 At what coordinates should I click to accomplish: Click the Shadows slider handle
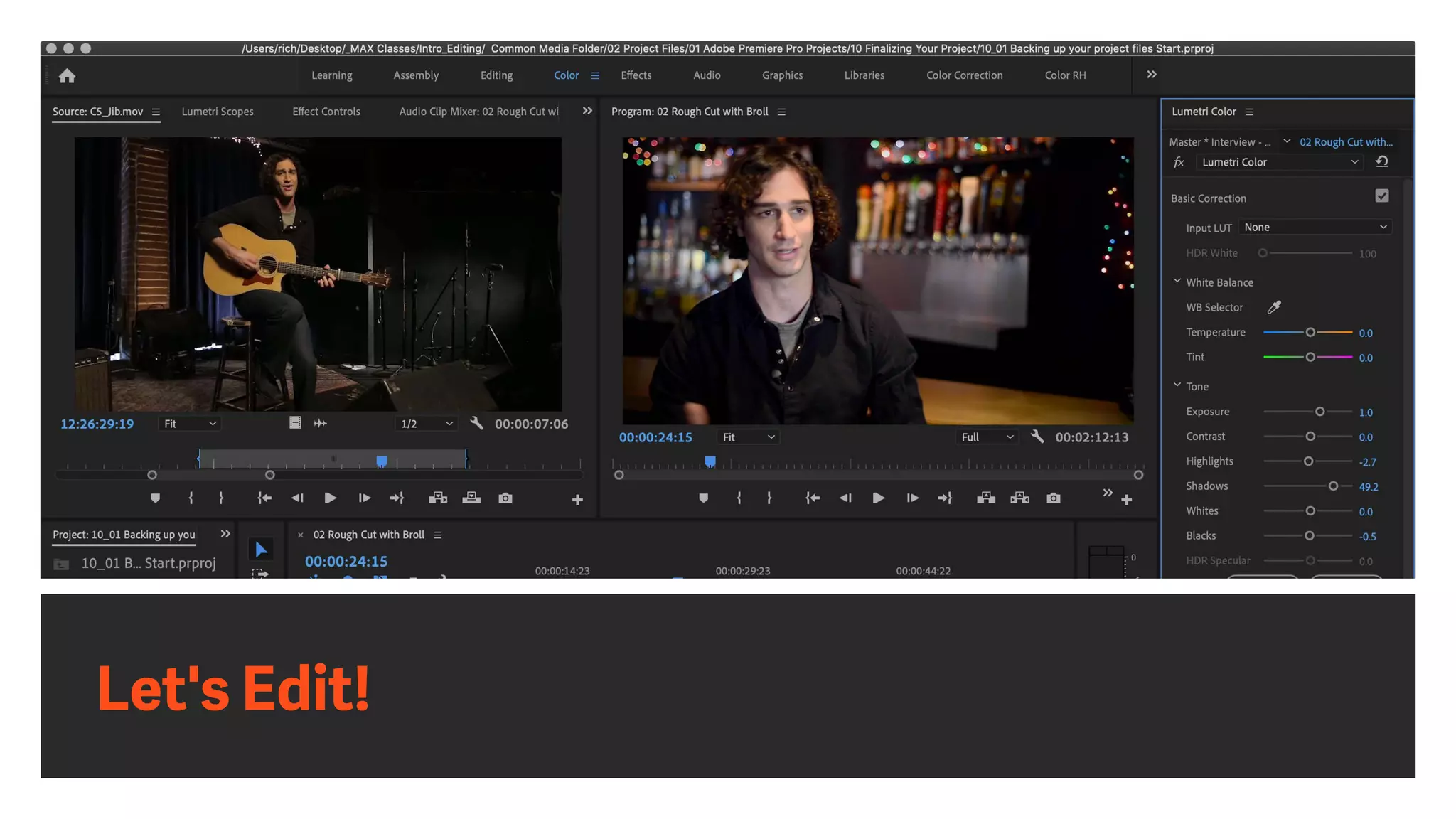click(x=1333, y=486)
